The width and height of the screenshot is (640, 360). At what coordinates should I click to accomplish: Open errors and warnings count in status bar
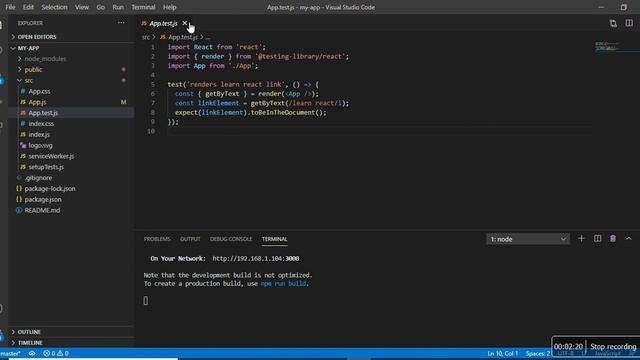point(56,353)
